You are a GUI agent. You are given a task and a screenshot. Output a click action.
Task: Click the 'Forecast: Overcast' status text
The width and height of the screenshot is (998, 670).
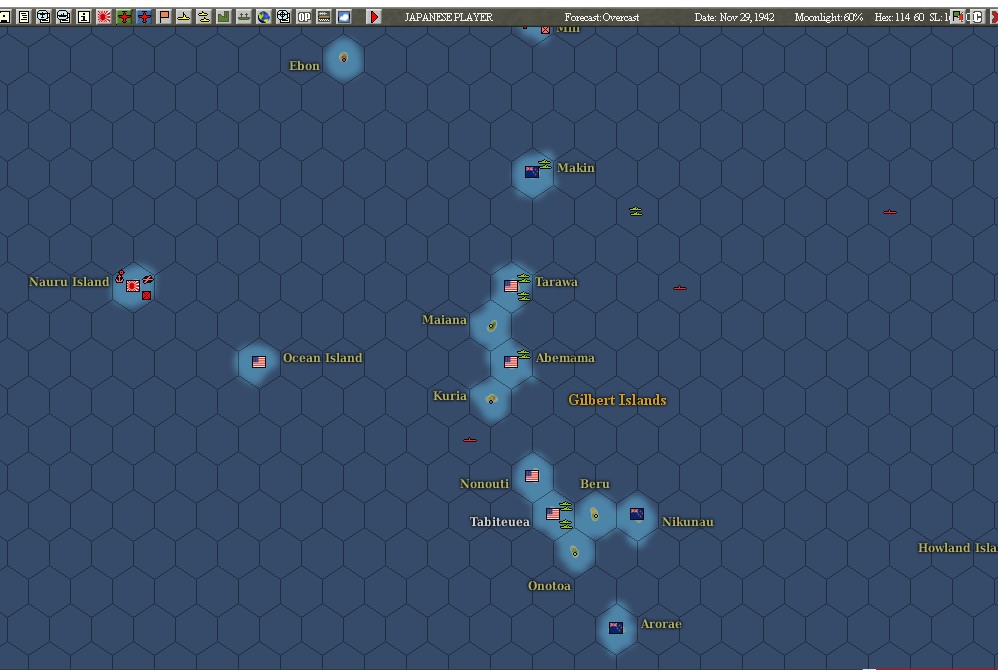click(601, 17)
